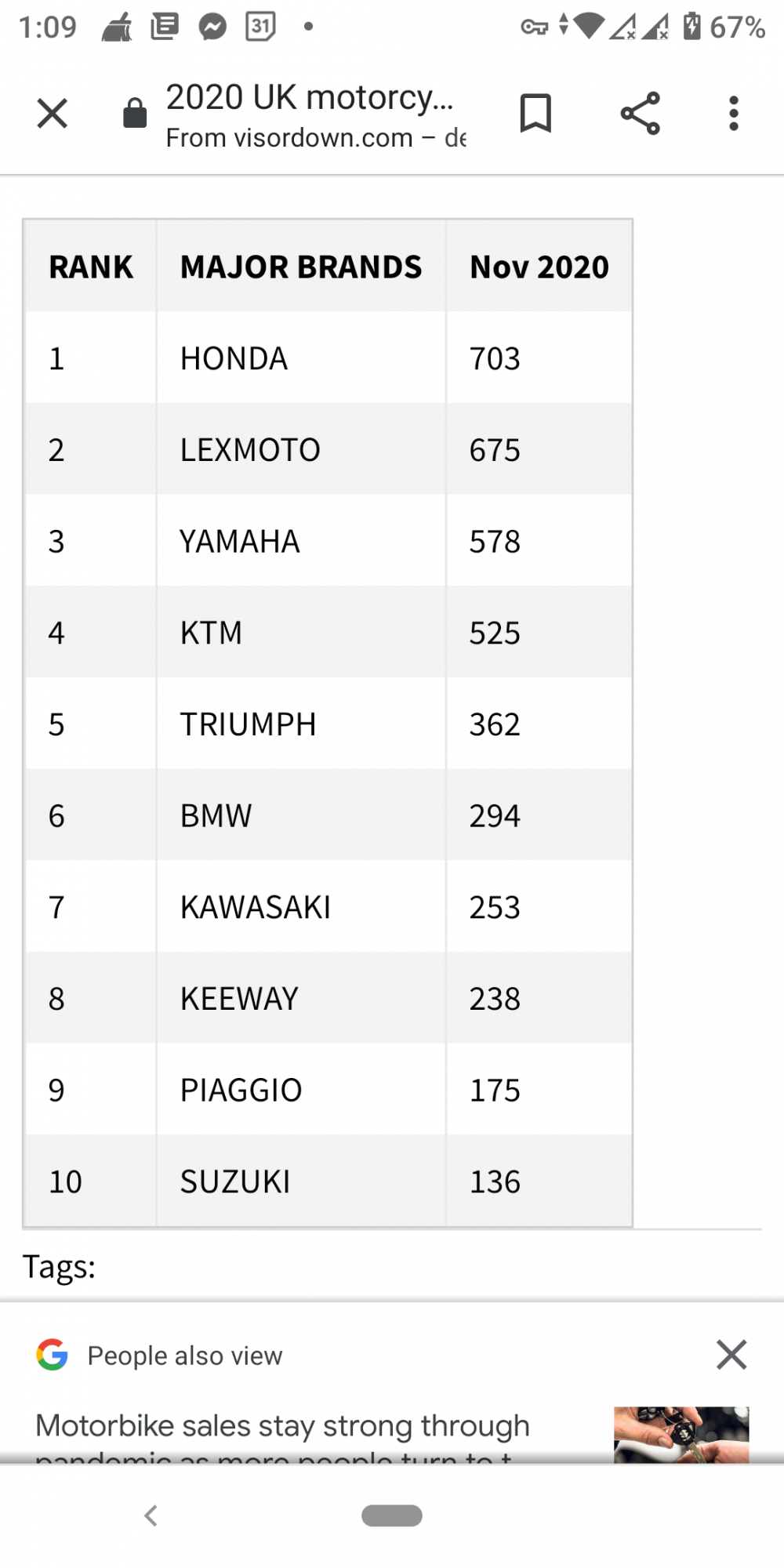
Task: Tap the Android back navigation arrow
Action: pyautogui.click(x=151, y=1515)
